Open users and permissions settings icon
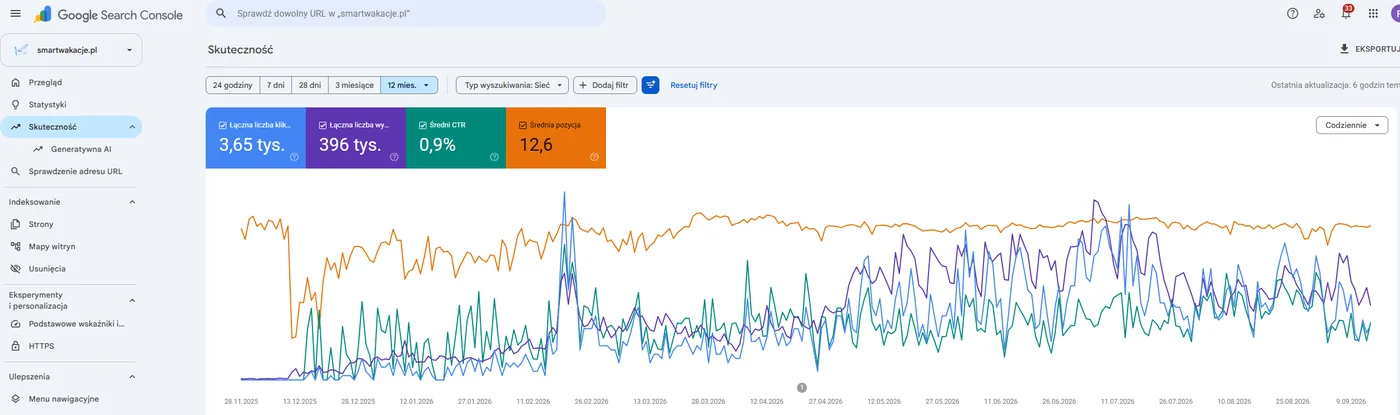Screen dimensions: 1400x415 click(1320, 13)
